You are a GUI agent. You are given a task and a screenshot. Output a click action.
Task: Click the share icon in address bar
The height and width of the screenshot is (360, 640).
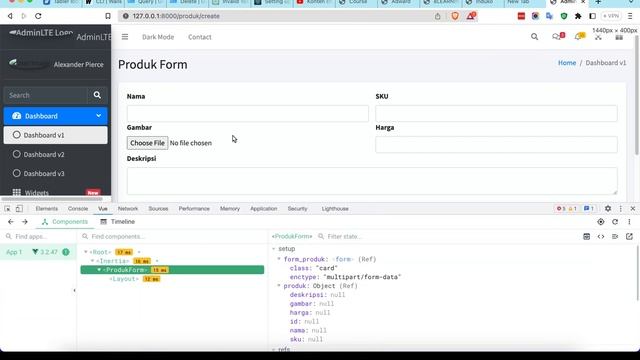coord(438,16)
